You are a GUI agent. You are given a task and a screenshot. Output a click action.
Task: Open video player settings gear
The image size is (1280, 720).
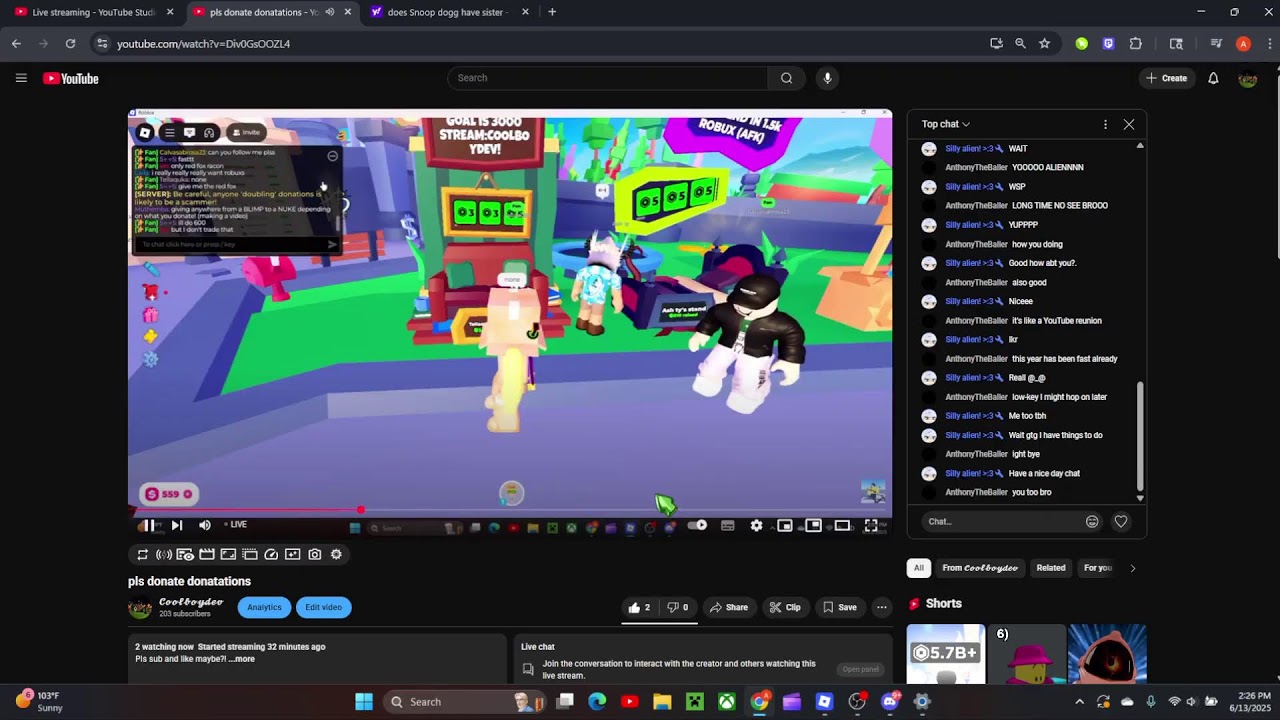click(756, 525)
